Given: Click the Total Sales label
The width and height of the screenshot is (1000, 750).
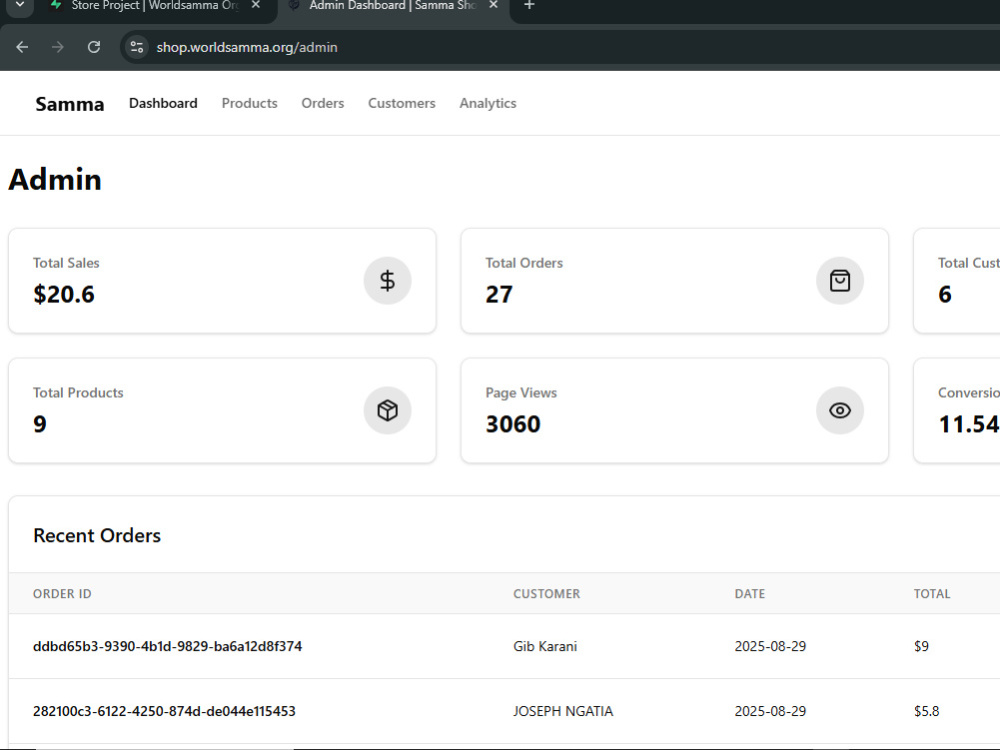Looking at the screenshot, I should click(66, 263).
